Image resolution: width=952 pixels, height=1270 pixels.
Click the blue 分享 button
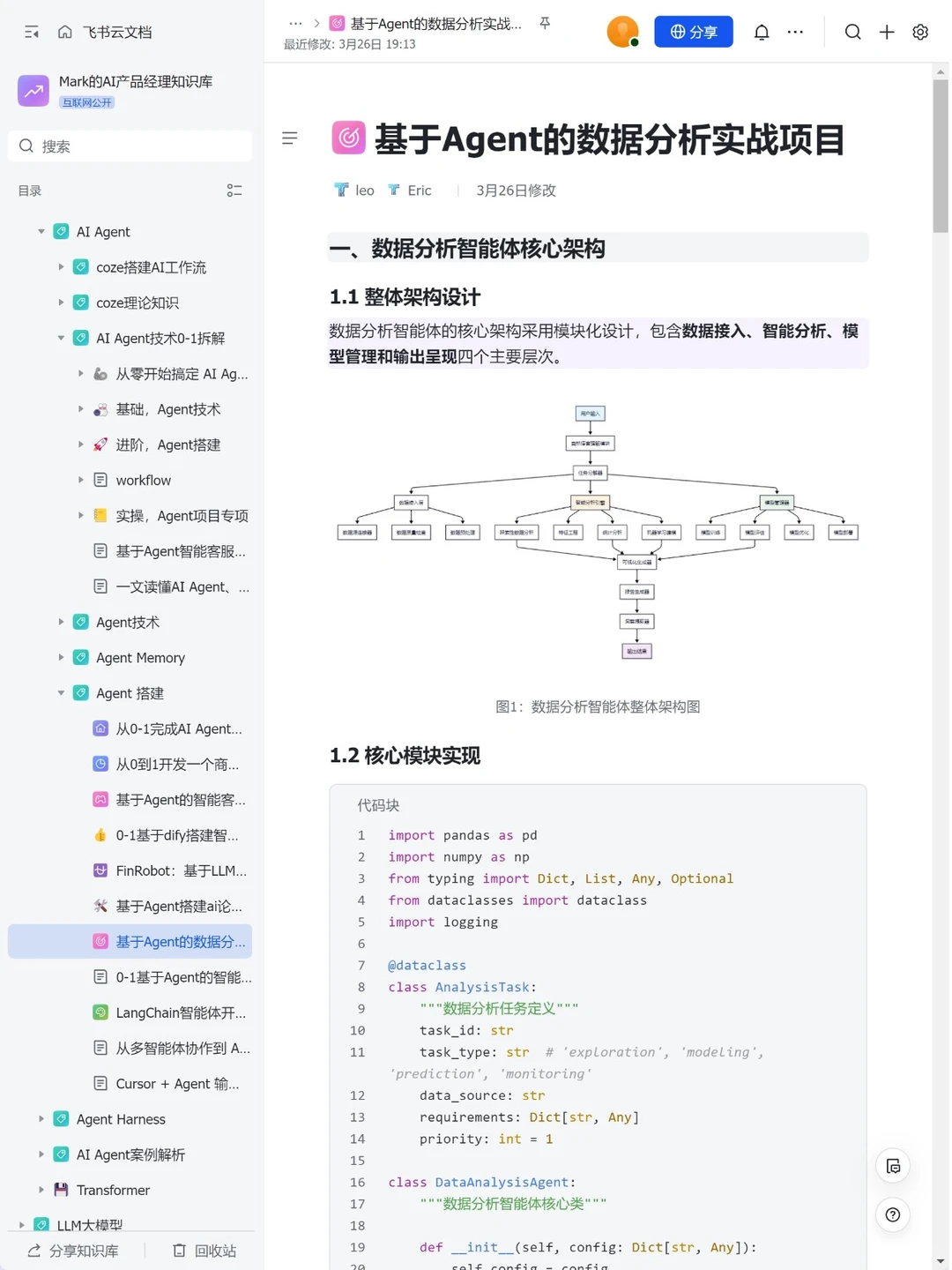click(x=694, y=32)
